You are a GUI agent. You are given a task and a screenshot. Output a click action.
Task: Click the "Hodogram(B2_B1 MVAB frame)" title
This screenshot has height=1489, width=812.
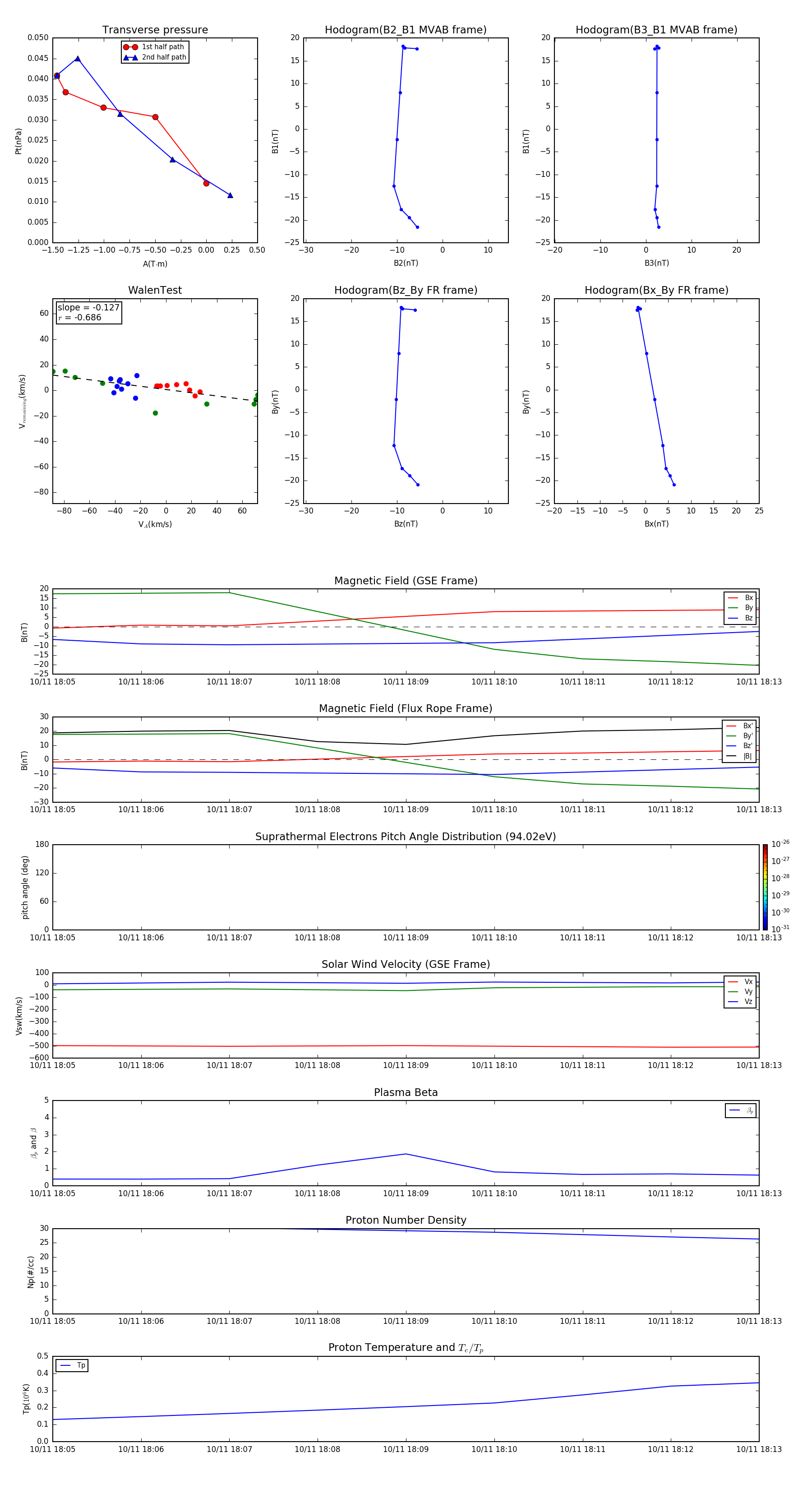coord(406,30)
